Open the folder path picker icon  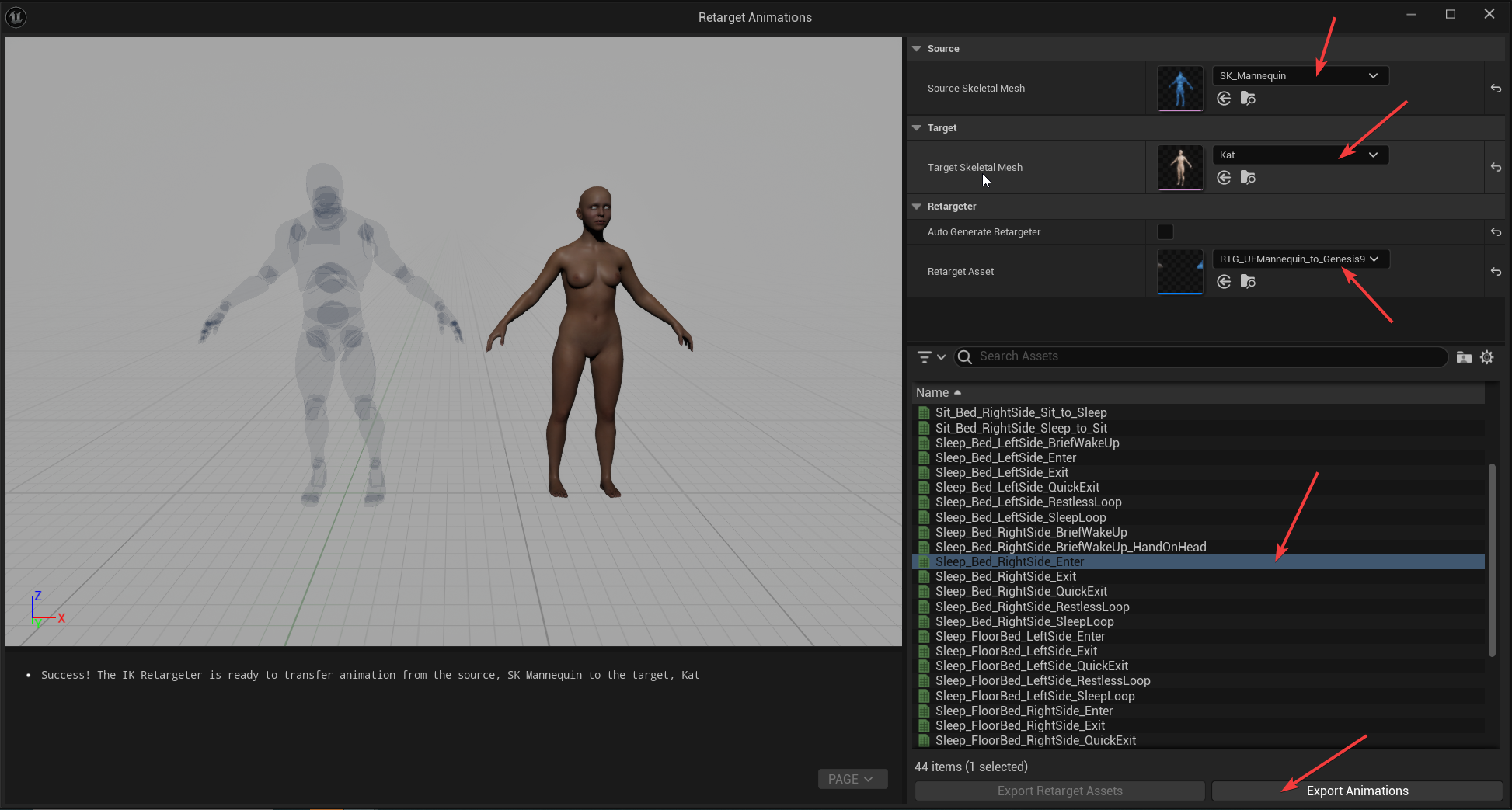(1464, 357)
